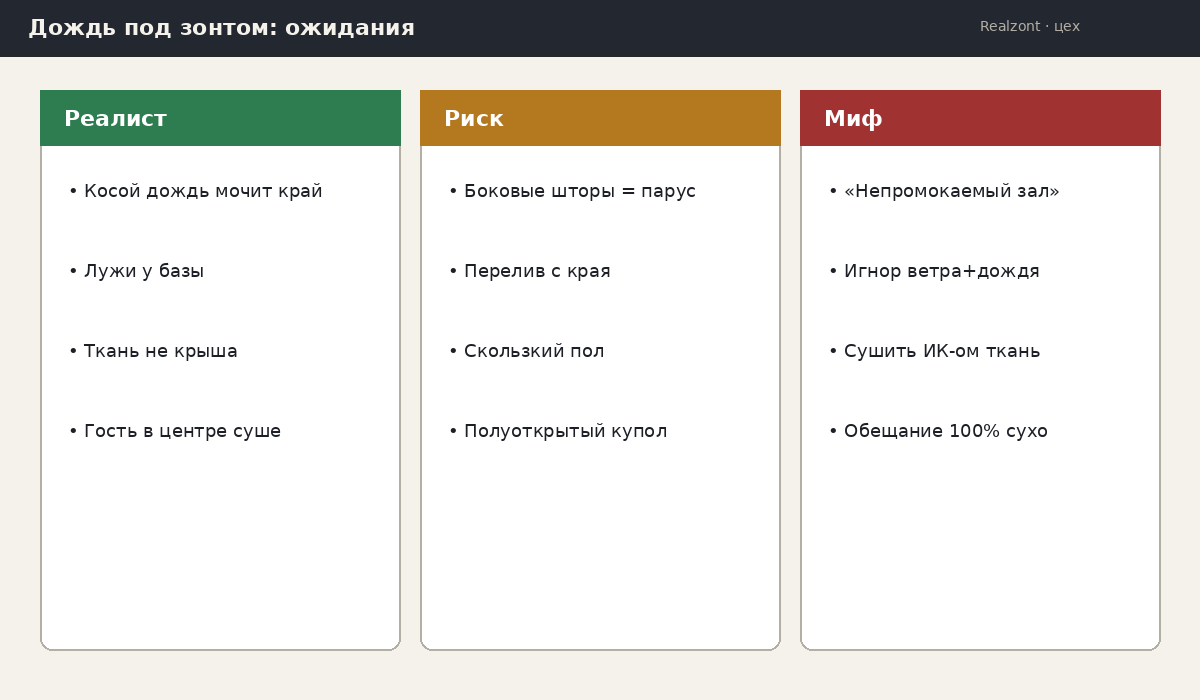
Task: Click the «Realzont · цех» label
Action: point(1030,27)
